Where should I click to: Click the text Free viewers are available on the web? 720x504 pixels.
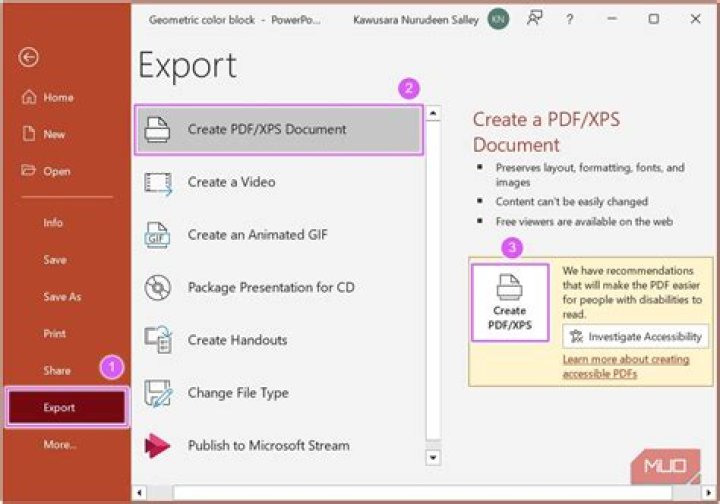tap(584, 222)
